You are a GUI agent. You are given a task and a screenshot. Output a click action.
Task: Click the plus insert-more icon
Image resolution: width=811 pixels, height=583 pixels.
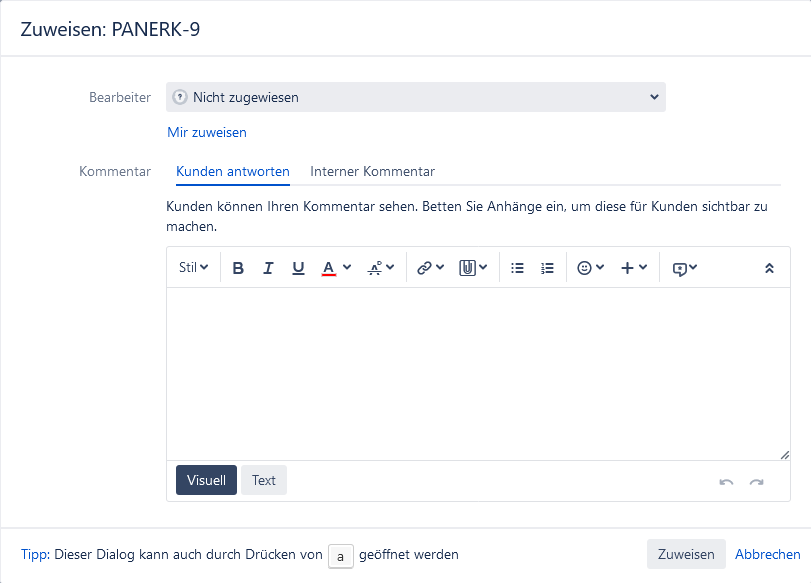point(627,268)
